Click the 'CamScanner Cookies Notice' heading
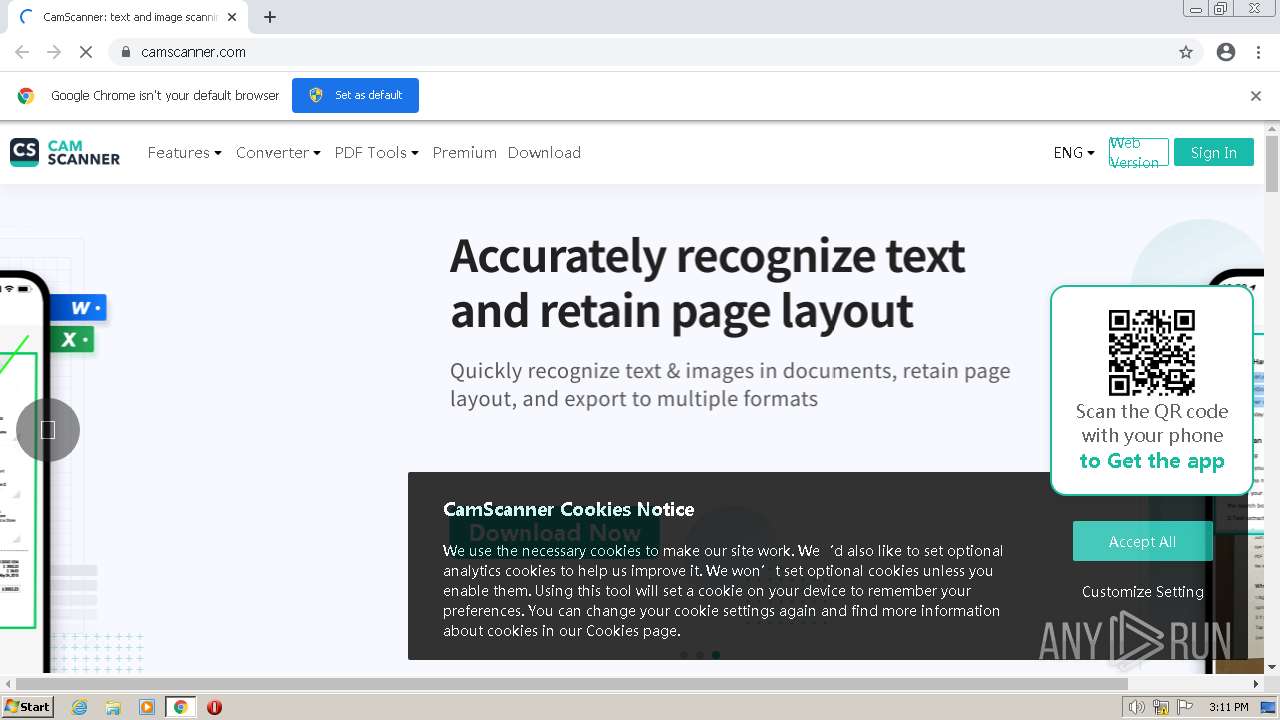Screen dimensions: 1280x720 [x=568, y=509]
